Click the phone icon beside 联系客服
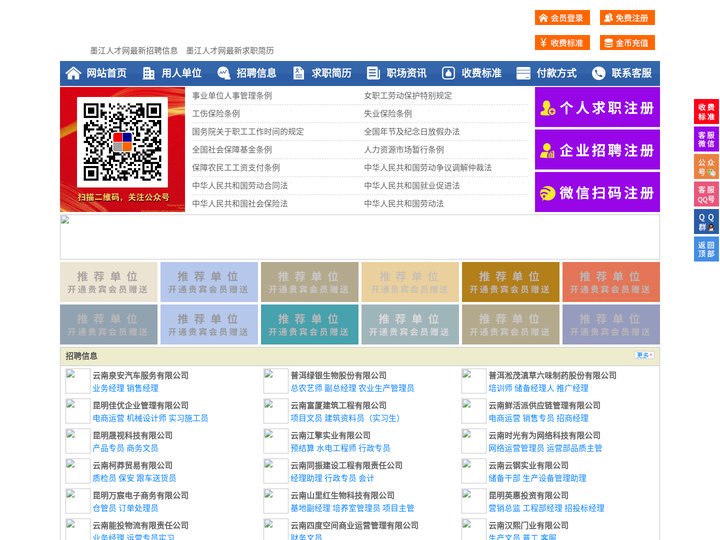Image resolution: width=720 pixels, height=540 pixels. click(x=598, y=73)
